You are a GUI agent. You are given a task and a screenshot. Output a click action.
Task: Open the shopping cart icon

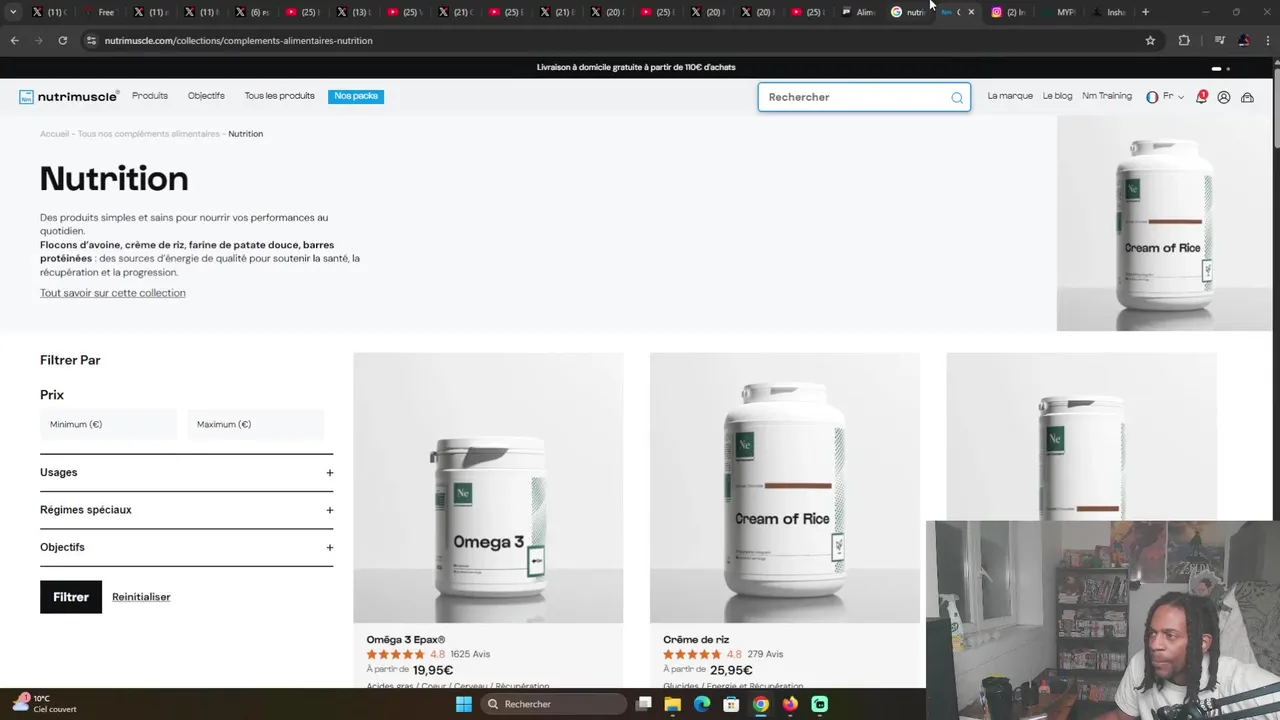tap(1247, 97)
